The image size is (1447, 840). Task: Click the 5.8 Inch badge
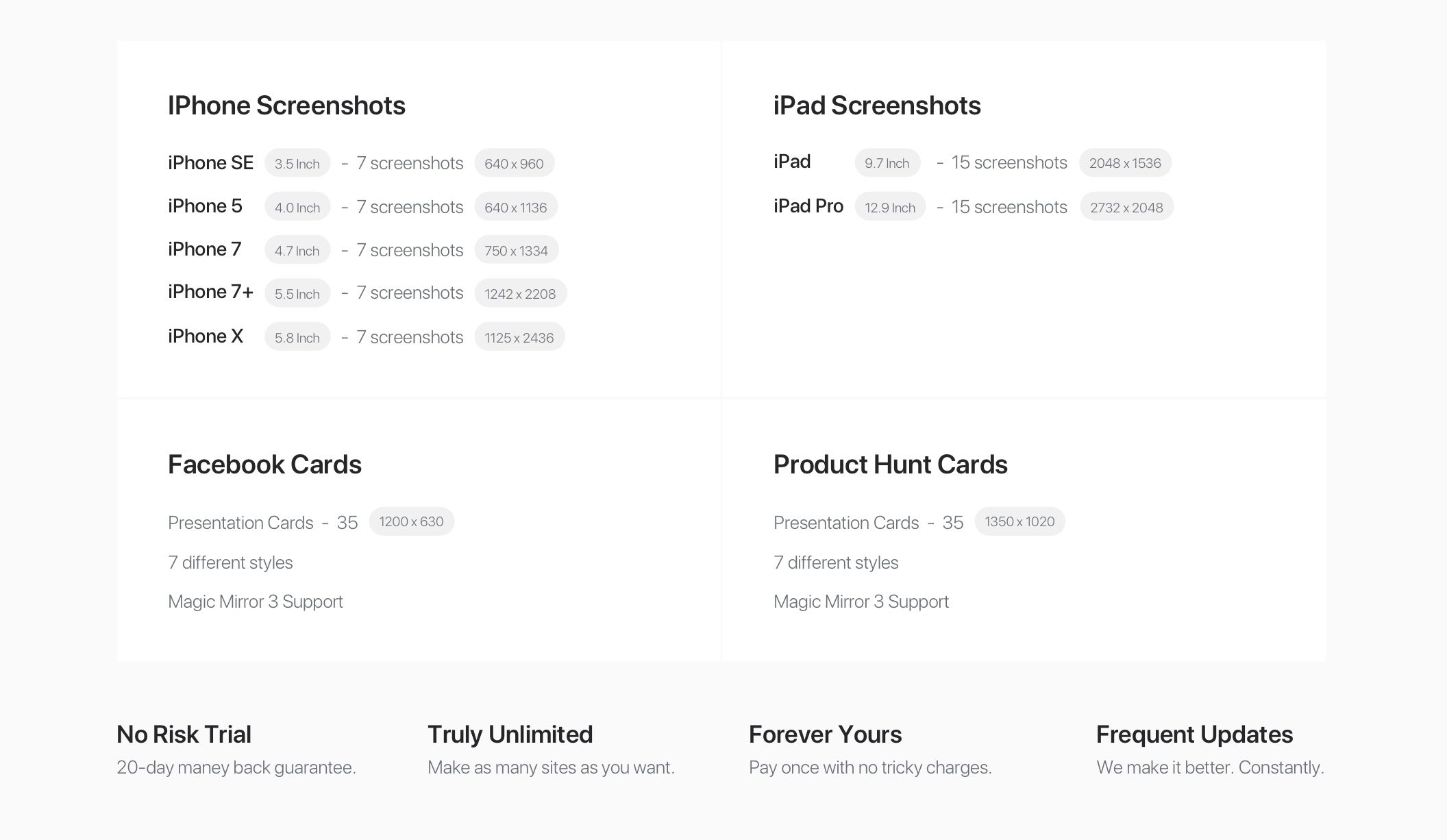[297, 337]
